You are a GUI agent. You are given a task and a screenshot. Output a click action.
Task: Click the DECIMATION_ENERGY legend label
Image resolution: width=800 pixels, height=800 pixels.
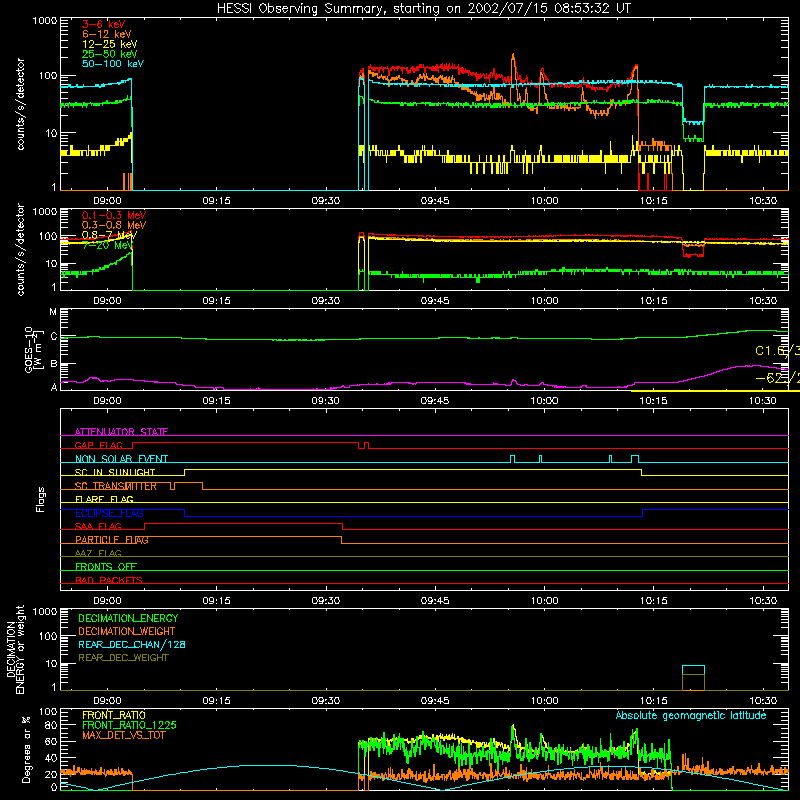coord(128,618)
